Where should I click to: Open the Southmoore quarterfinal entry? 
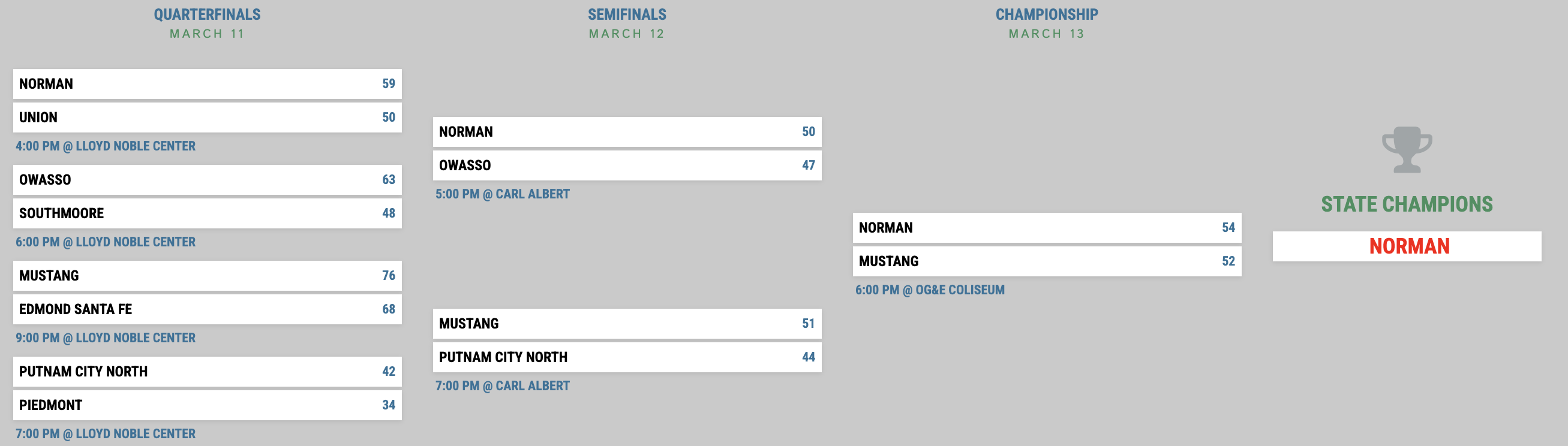pos(207,213)
